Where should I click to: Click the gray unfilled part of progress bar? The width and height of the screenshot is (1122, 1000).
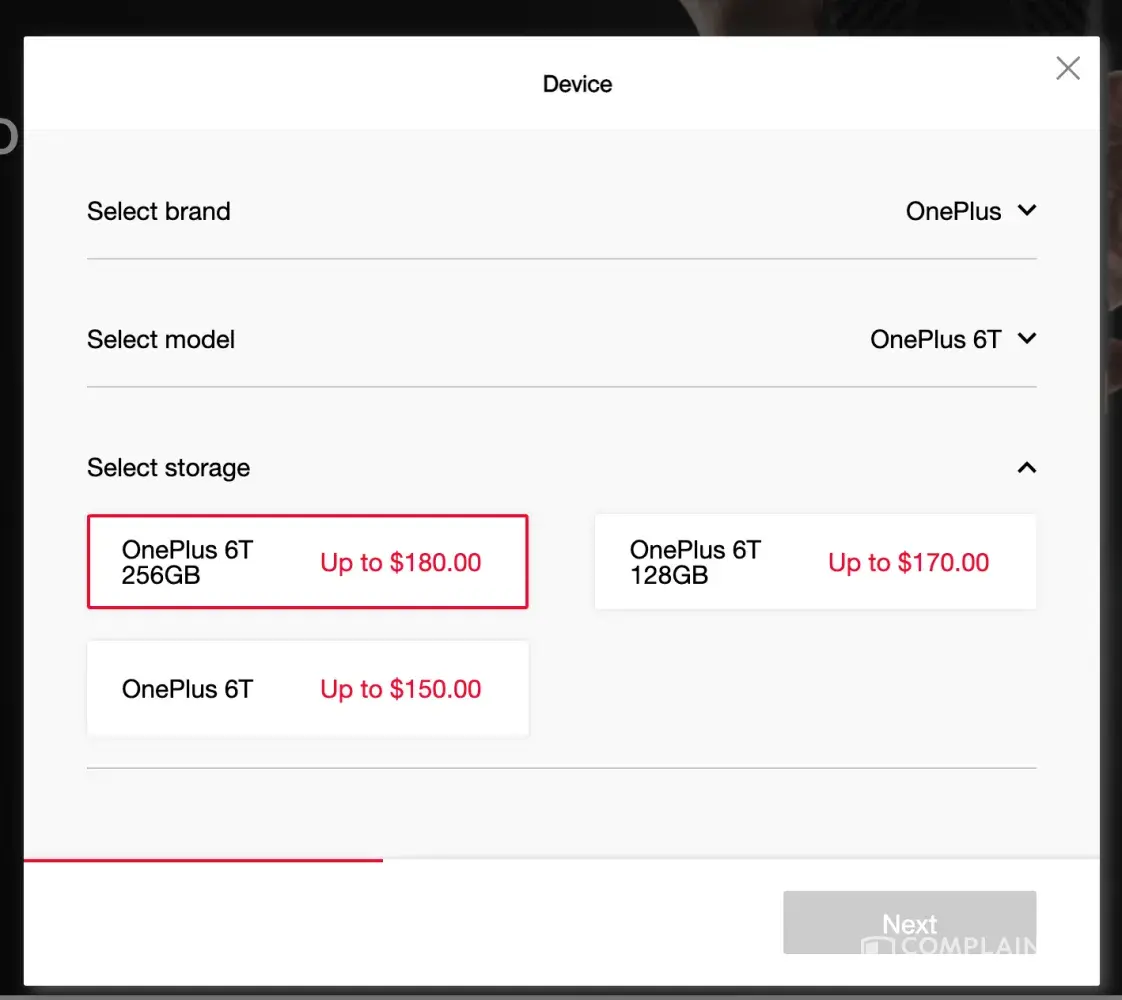(x=740, y=859)
